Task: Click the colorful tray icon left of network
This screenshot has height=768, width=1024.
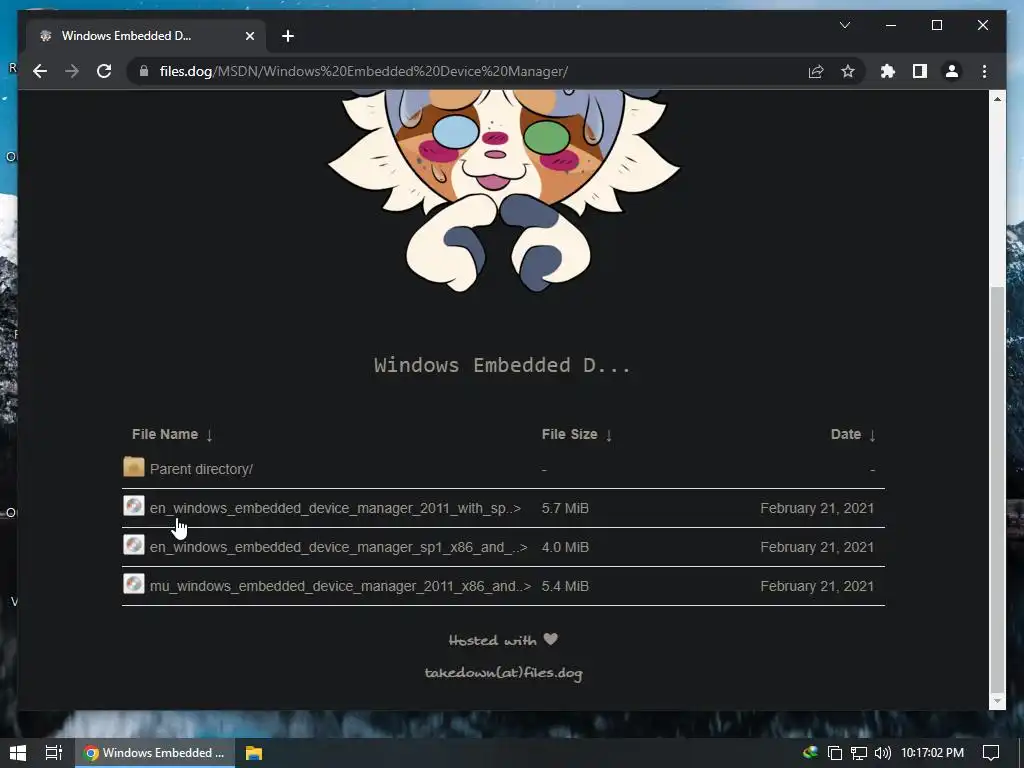Action: [810, 752]
